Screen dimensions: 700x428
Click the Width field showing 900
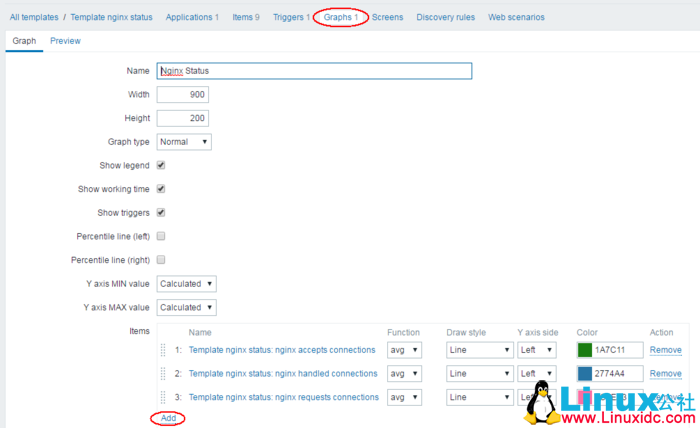click(x=183, y=95)
